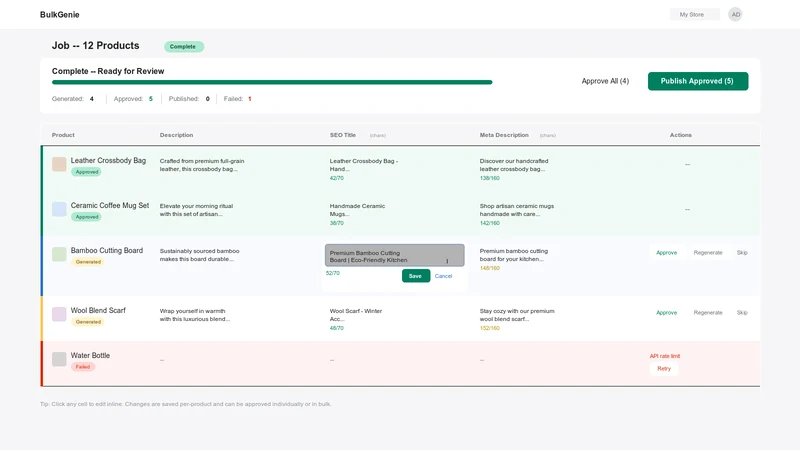The height and width of the screenshot is (450, 800).
Task: Edit 'Handmade Ceramic Mugs...' SEO title
Action: [357, 210]
